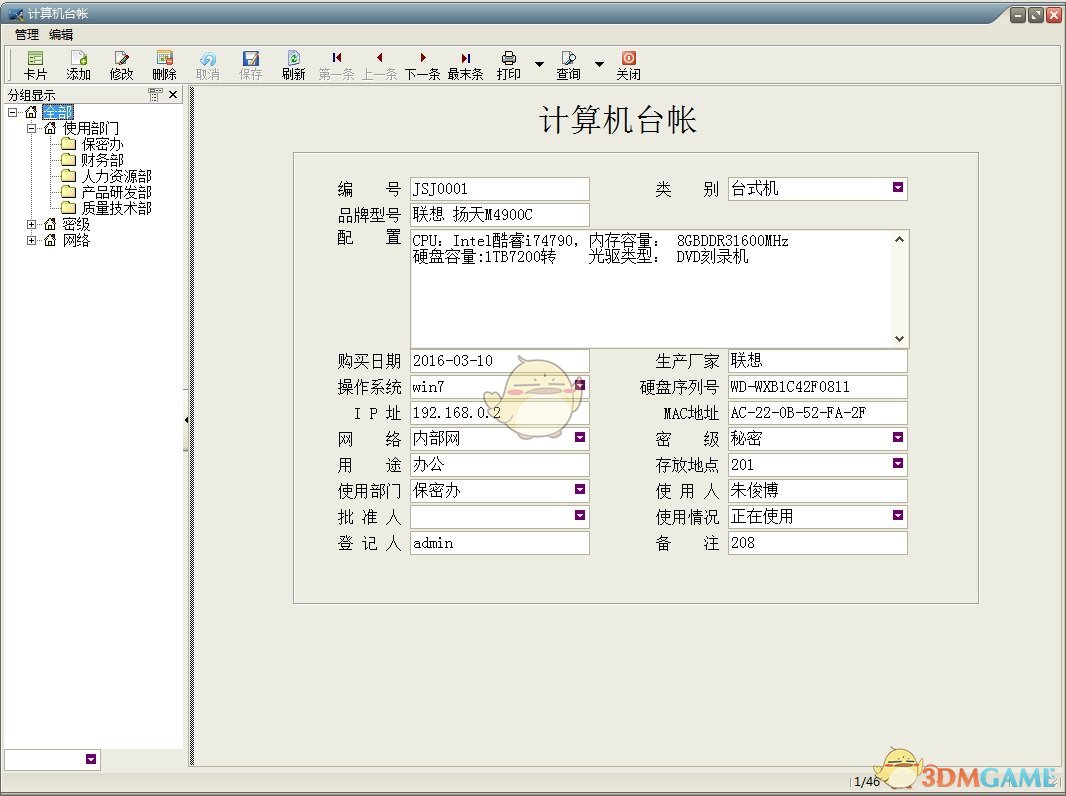Open the 存放地点 dropdown
The height and width of the screenshot is (796, 1066).
point(897,464)
